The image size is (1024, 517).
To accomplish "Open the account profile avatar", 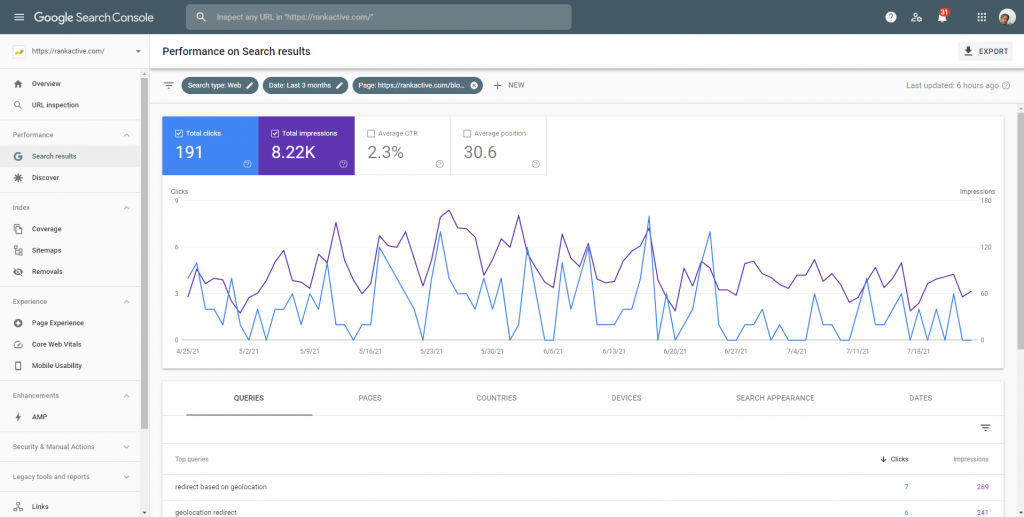I will (1006, 18).
